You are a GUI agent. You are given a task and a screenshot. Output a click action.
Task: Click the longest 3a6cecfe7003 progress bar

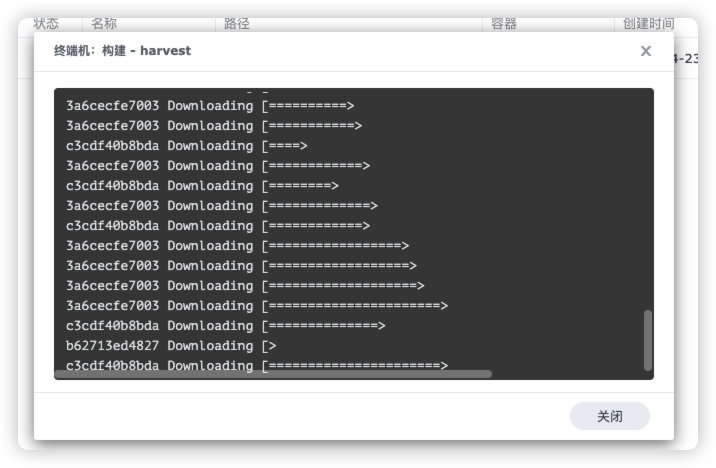click(355, 306)
